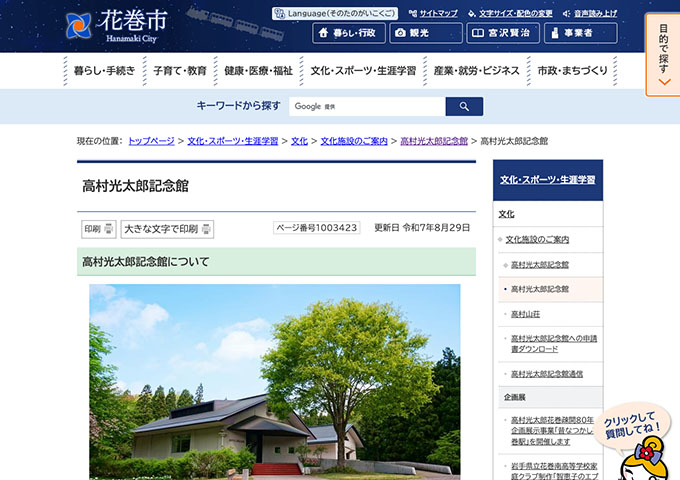Image resolution: width=680 pixels, height=480 pixels.
Task: Select the 事業者 header tab
Action: [581, 33]
